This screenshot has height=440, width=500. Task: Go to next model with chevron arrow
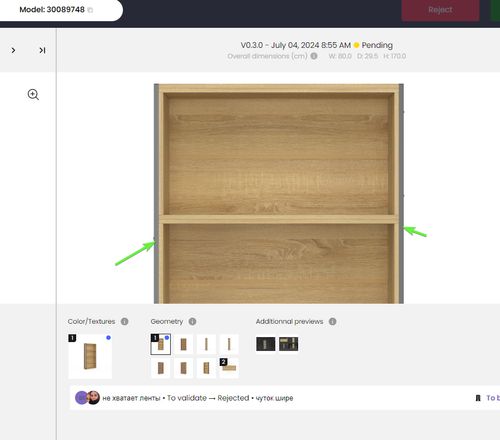pos(13,50)
